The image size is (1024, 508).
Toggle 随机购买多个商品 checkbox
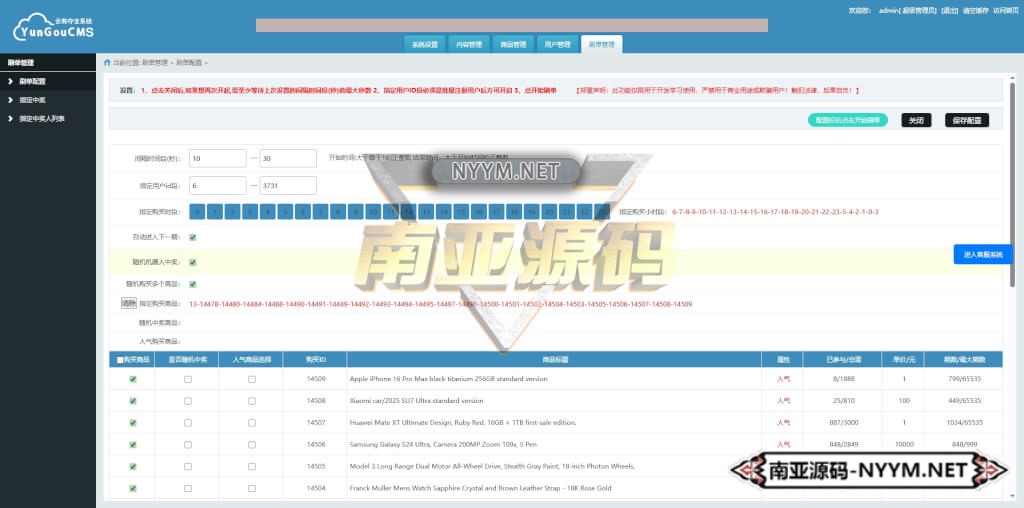tap(193, 284)
